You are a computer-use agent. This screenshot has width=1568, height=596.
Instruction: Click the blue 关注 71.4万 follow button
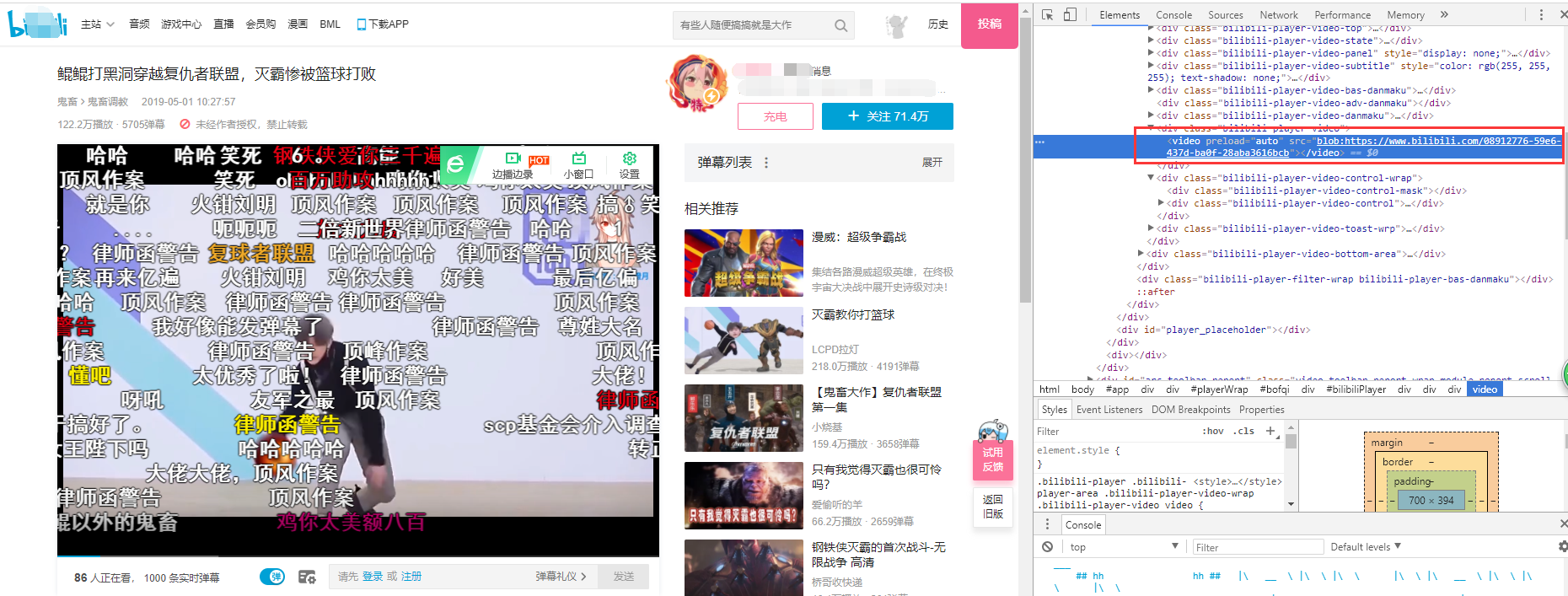tap(888, 116)
